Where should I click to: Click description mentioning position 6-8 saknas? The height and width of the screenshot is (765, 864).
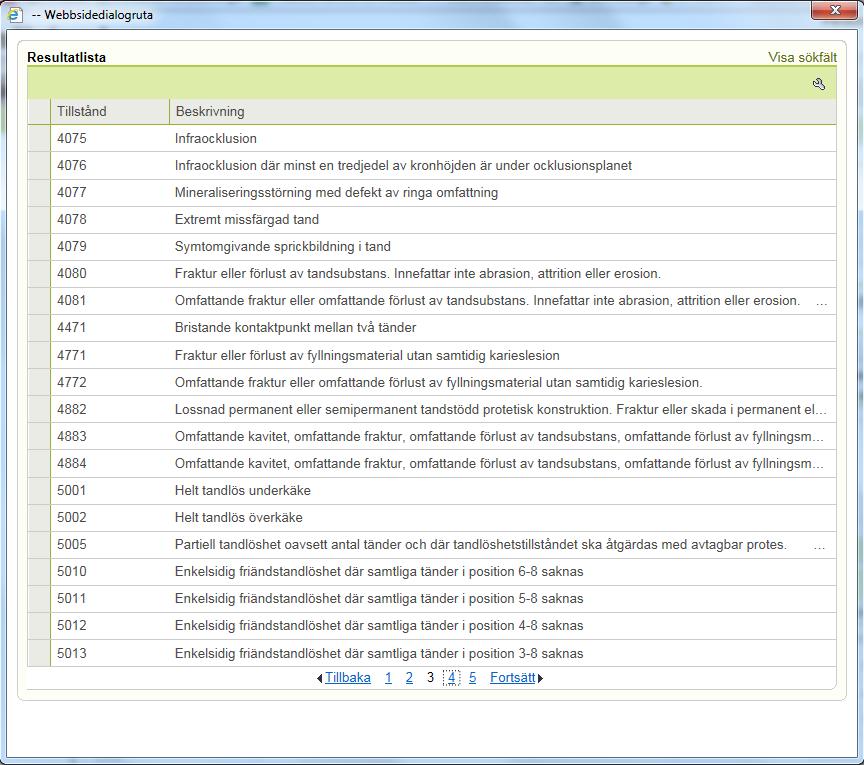[x=379, y=572]
